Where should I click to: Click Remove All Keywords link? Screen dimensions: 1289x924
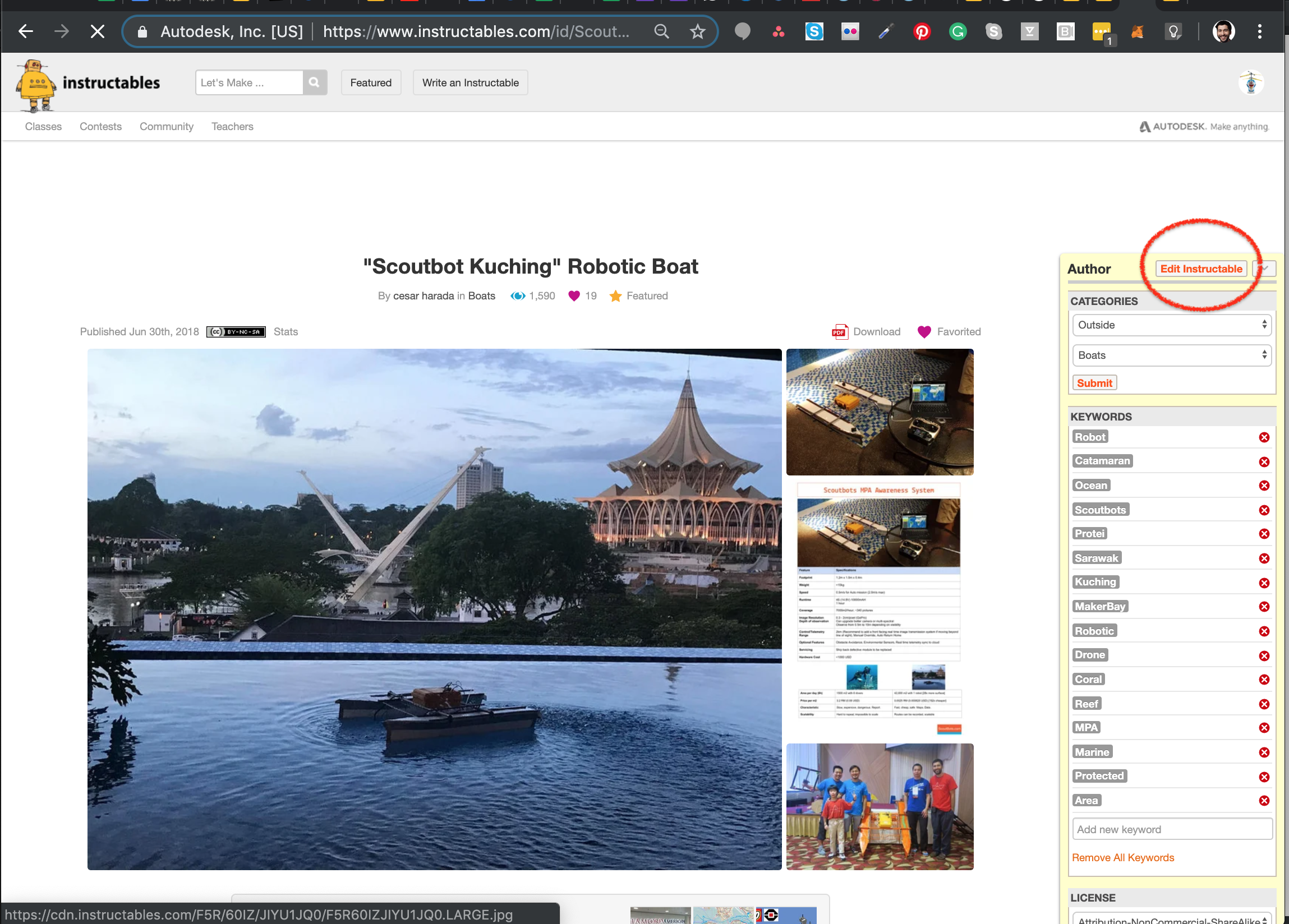coord(1122,857)
